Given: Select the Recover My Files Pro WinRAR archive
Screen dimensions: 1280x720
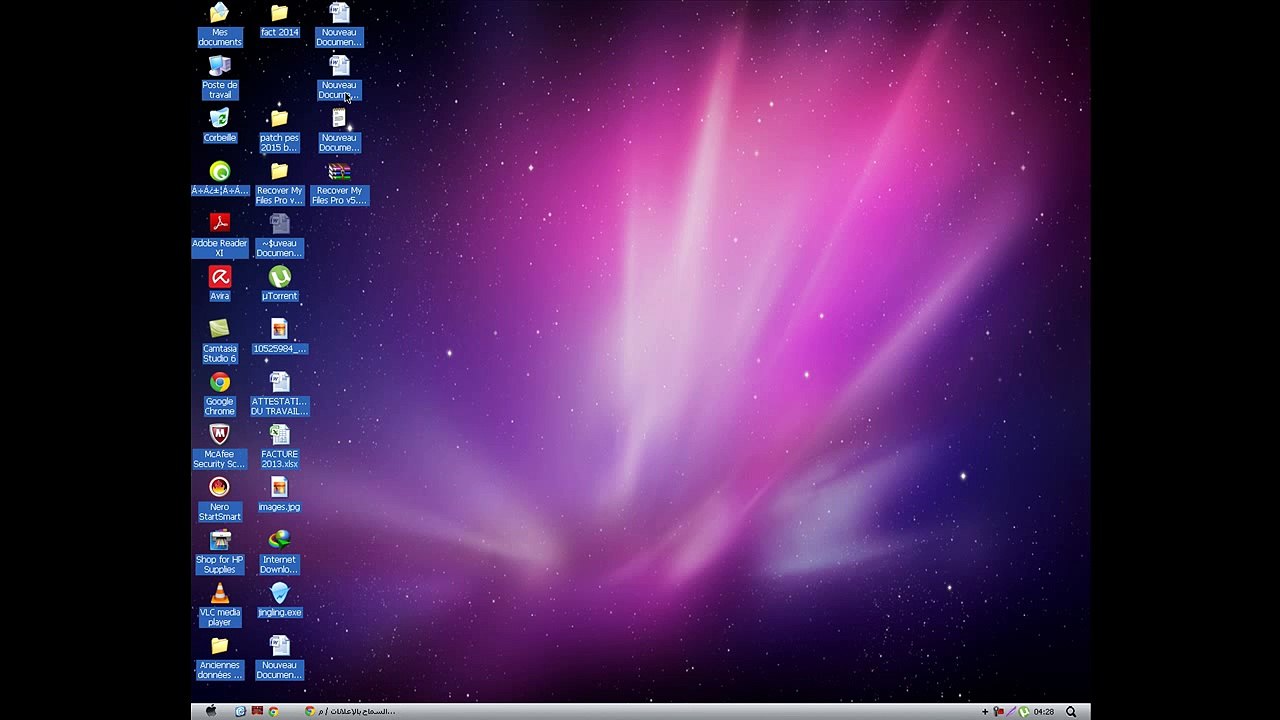Looking at the screenshot, I should point(339,184).
